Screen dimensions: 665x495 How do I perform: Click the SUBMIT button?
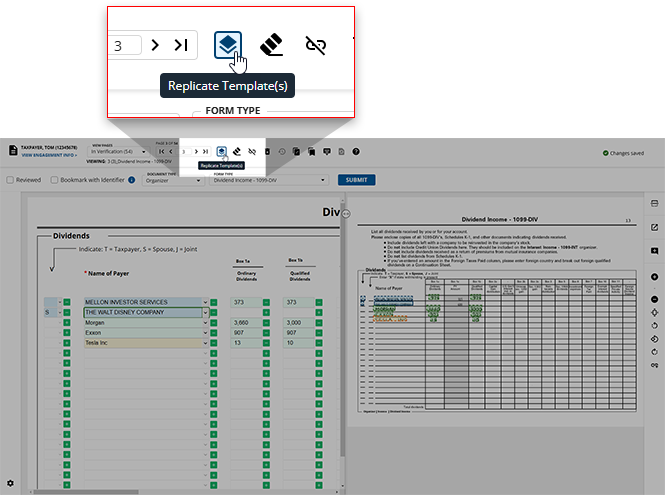(x=356, y=180)
